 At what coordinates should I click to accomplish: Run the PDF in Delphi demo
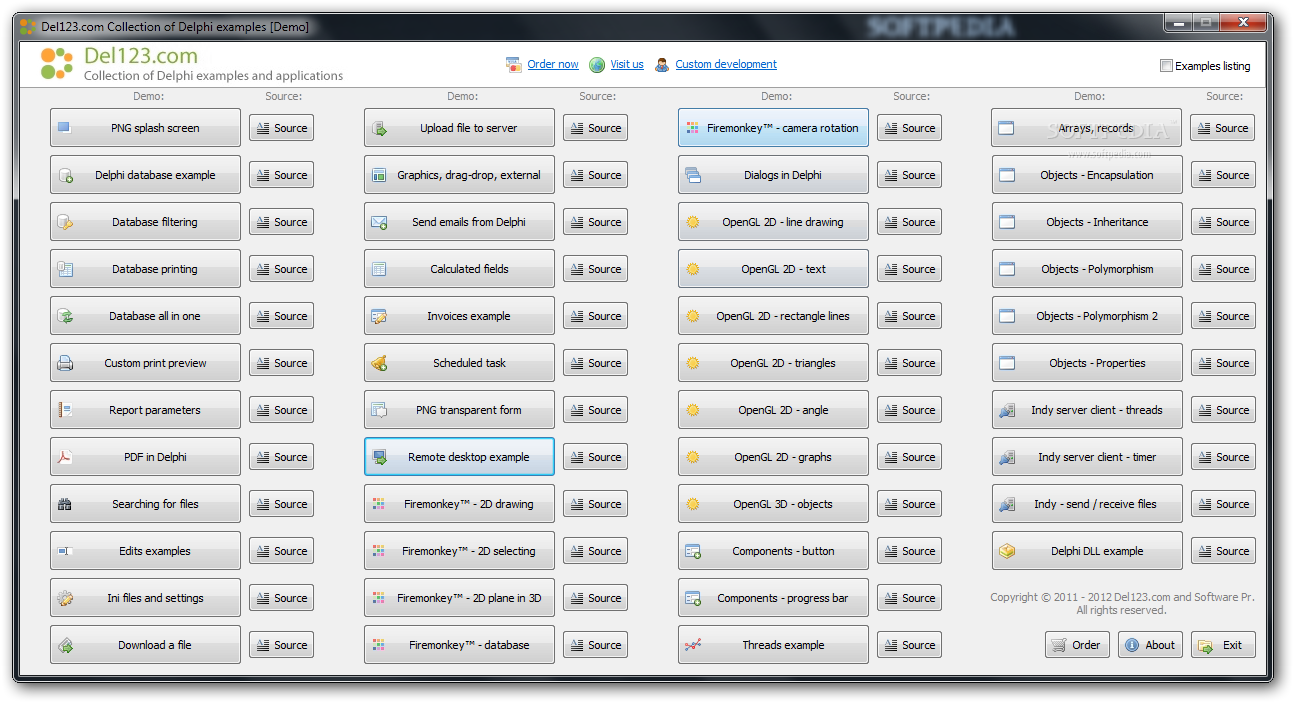pyautogui.click(x=145, y=457)
